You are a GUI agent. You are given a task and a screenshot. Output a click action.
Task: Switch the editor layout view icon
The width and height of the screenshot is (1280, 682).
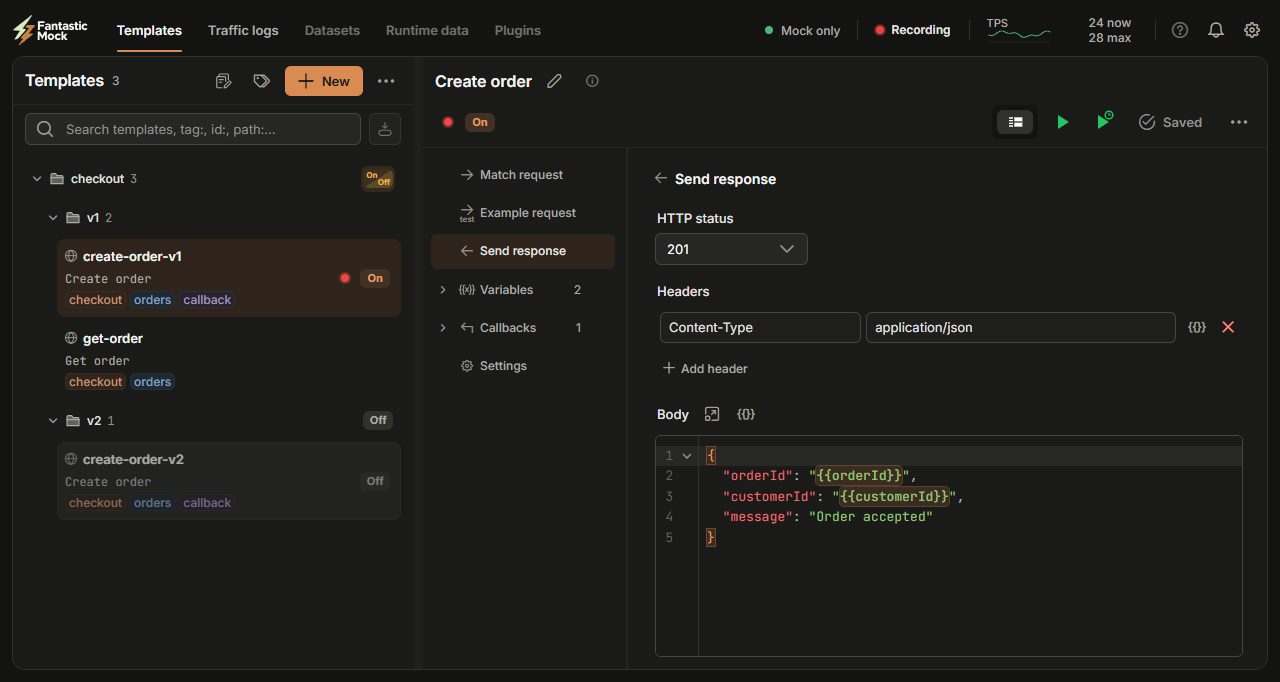click(x=1015, y=122)
